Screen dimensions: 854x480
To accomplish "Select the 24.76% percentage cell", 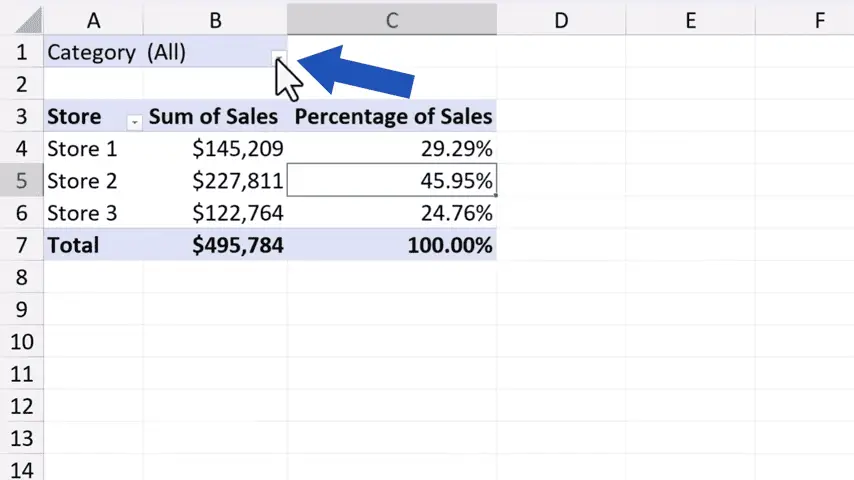I will click(x=393, y=213).
